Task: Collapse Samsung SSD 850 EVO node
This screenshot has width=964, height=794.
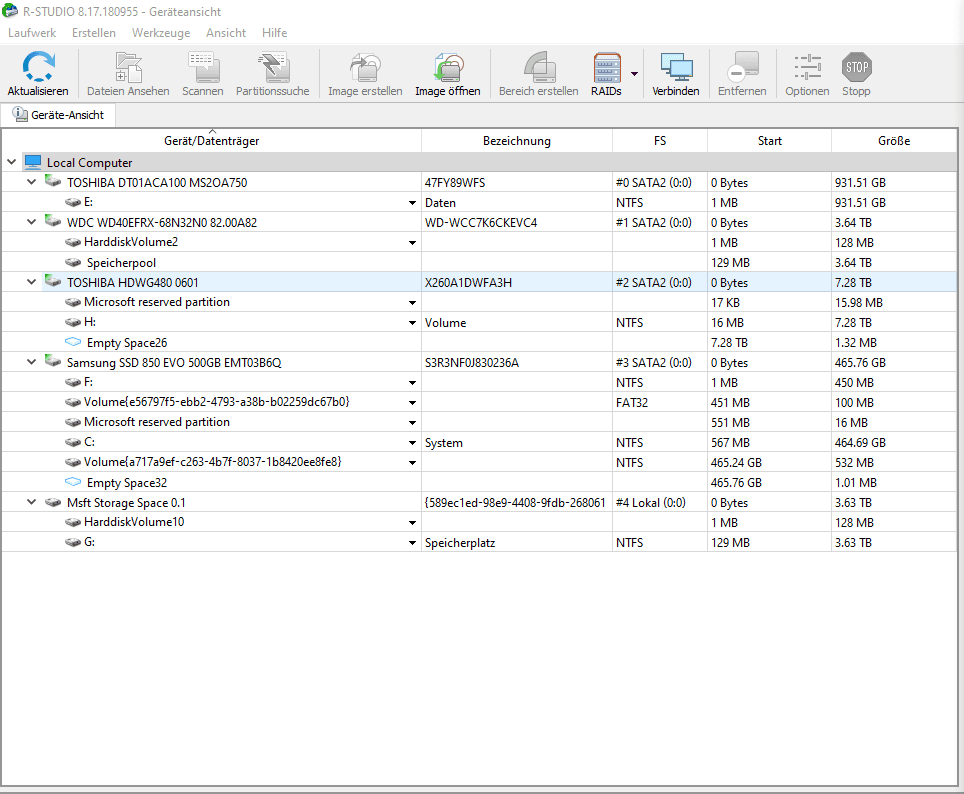Action: (31, 362)
